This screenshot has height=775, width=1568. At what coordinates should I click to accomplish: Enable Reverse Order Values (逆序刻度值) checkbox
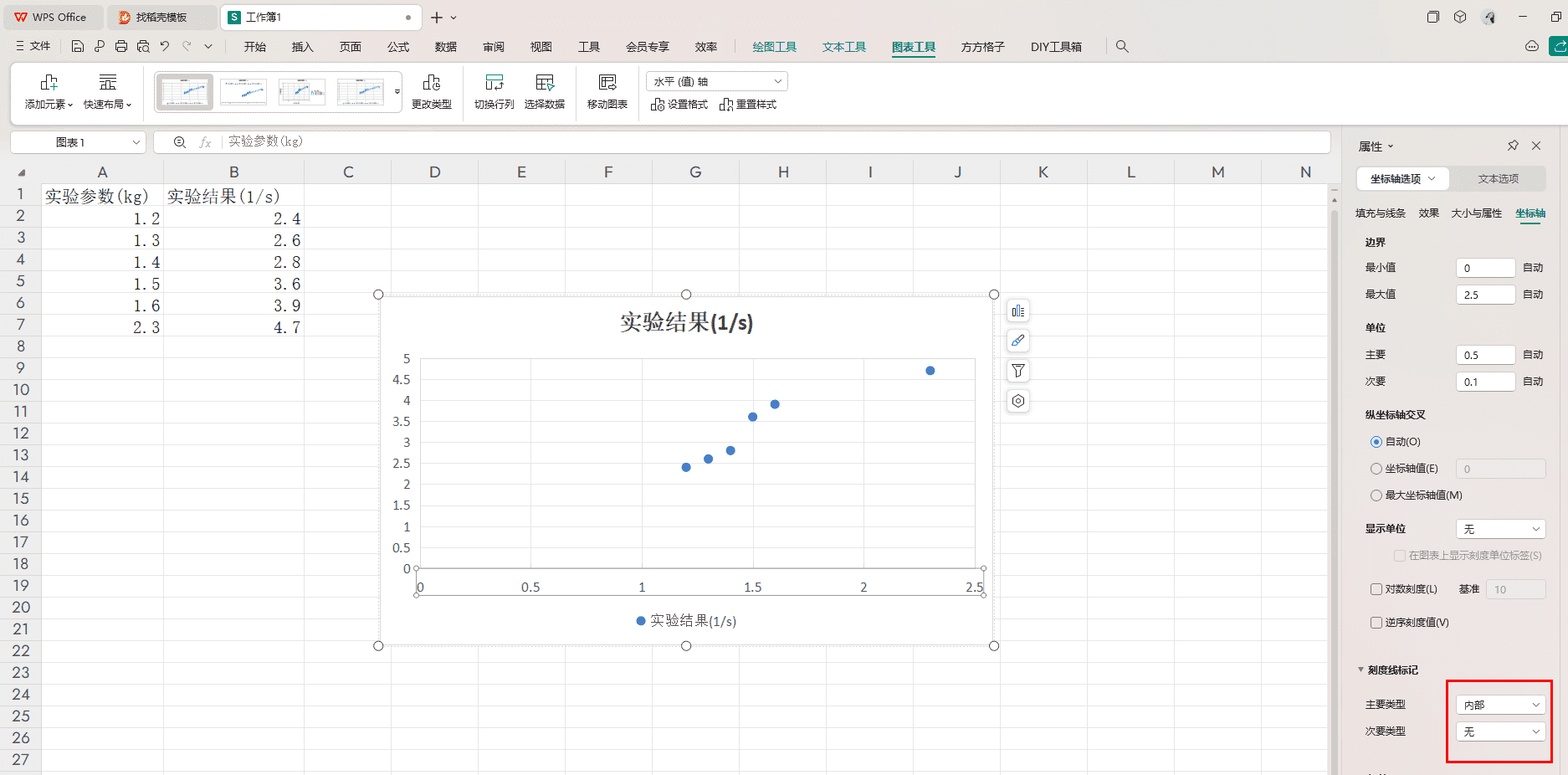1376,623
